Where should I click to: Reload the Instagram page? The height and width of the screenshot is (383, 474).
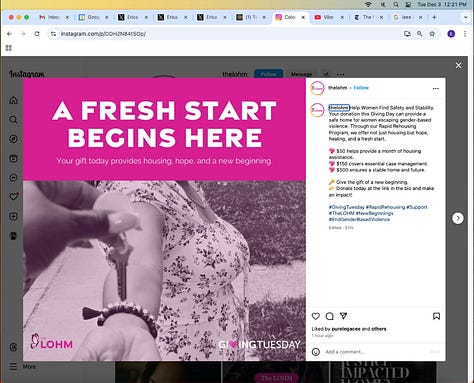37,34
